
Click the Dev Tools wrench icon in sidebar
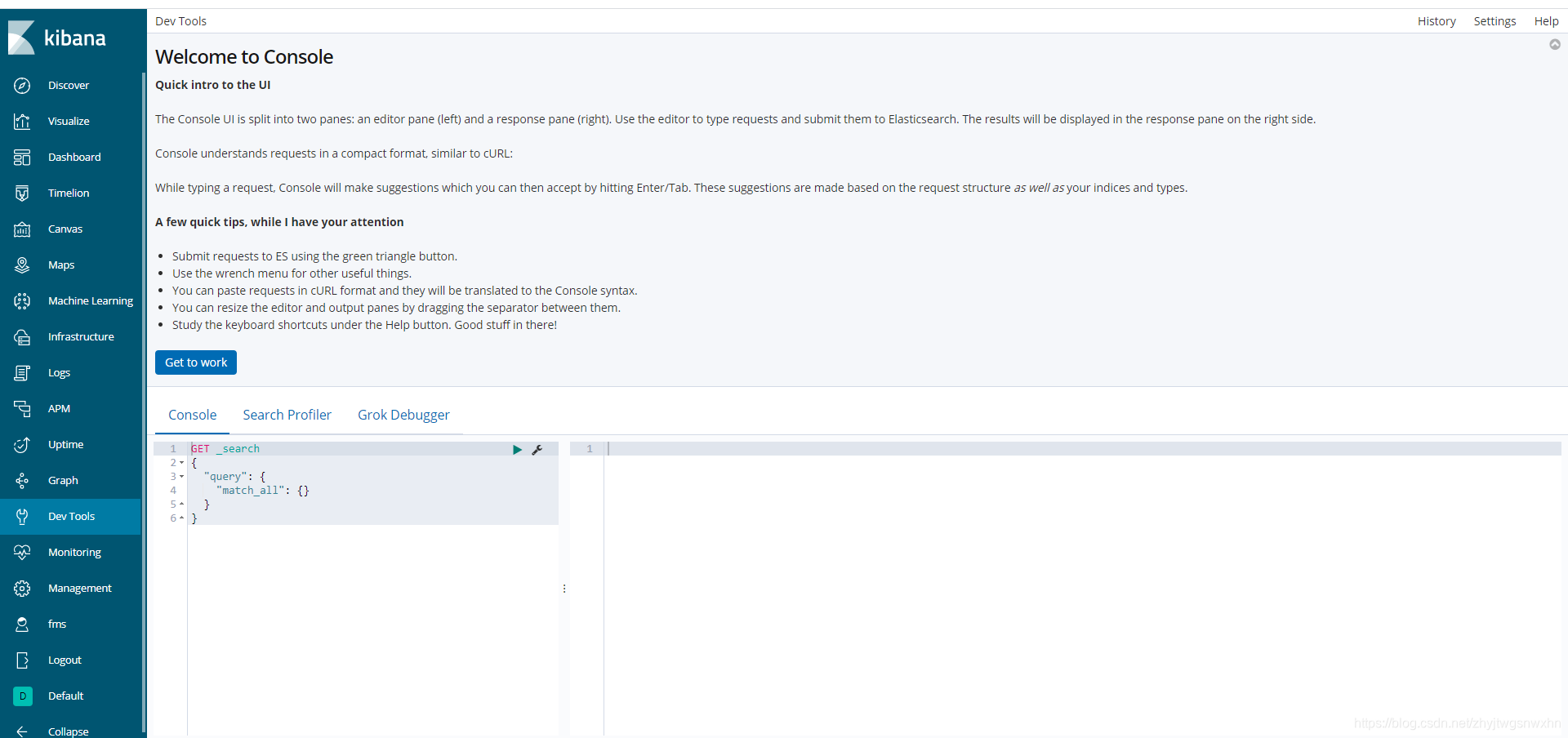[22, 517]
